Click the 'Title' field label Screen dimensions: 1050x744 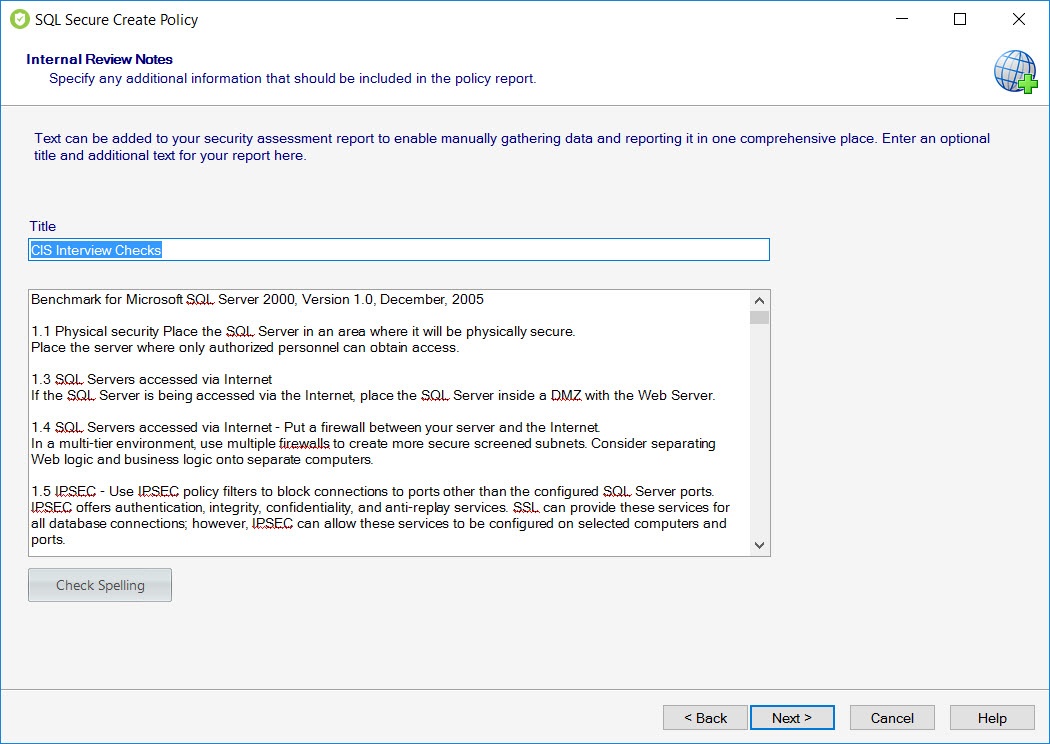[43, 226]
